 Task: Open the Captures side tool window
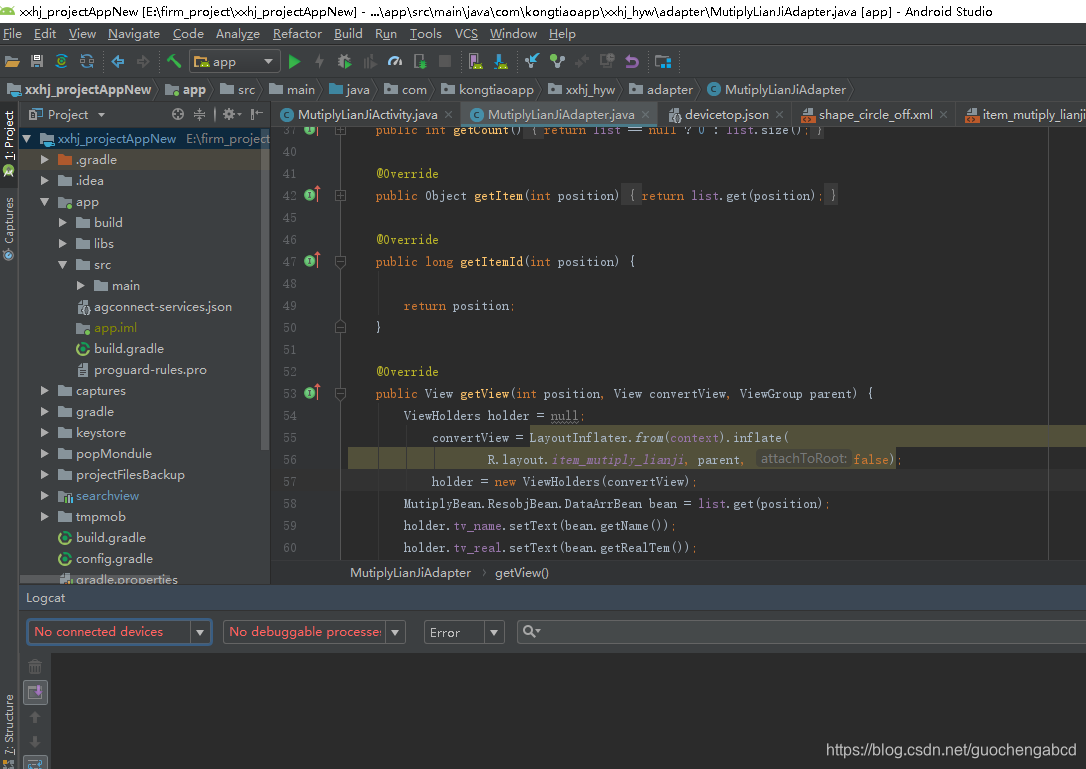point(9,229)
